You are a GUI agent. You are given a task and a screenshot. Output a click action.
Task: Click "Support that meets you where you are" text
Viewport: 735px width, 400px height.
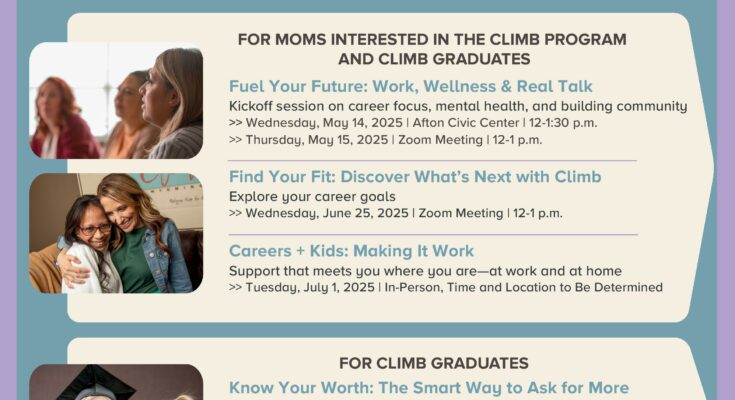click(425, 270)
